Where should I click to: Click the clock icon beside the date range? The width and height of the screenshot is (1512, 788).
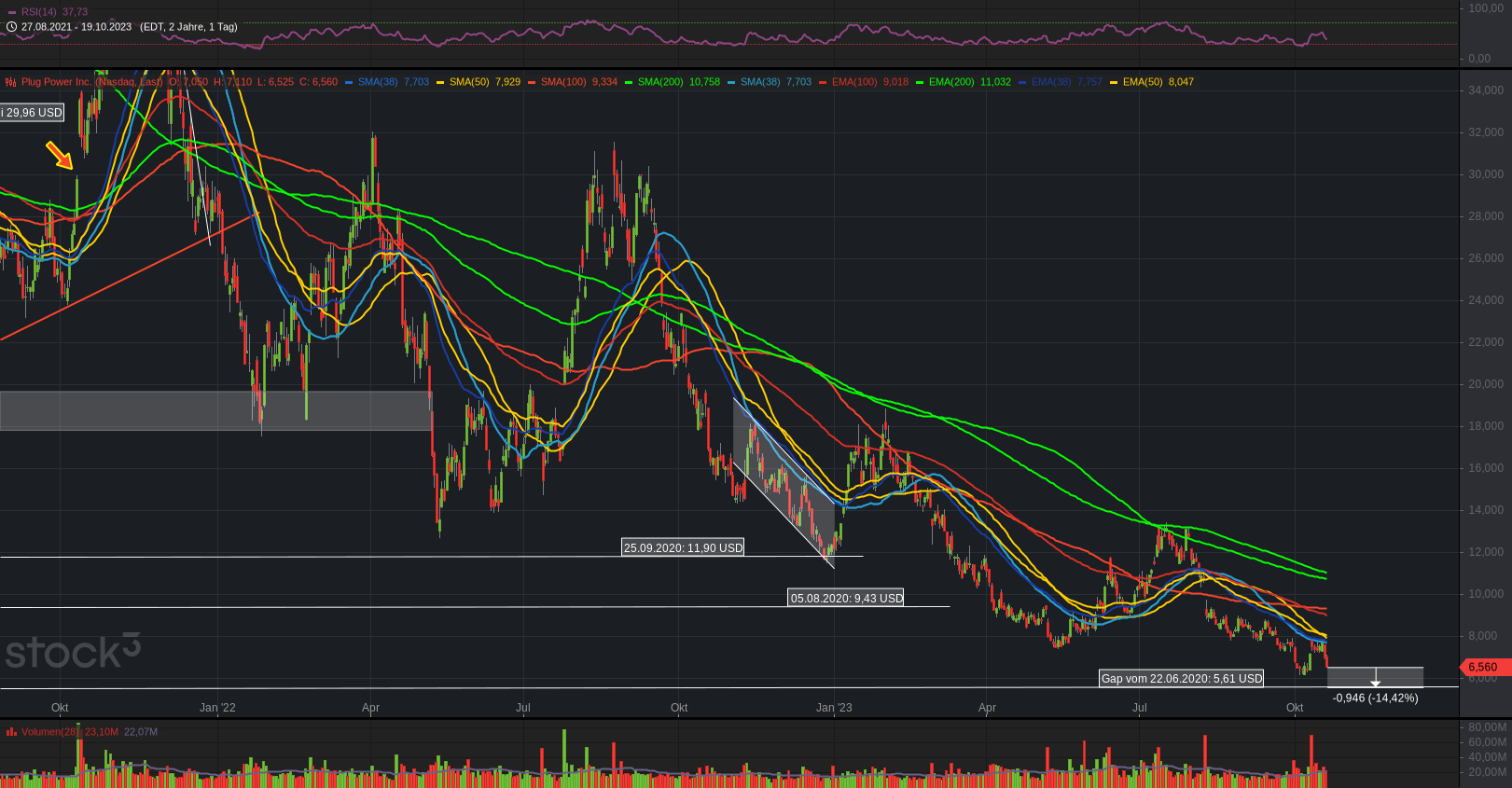click(11, 27)
